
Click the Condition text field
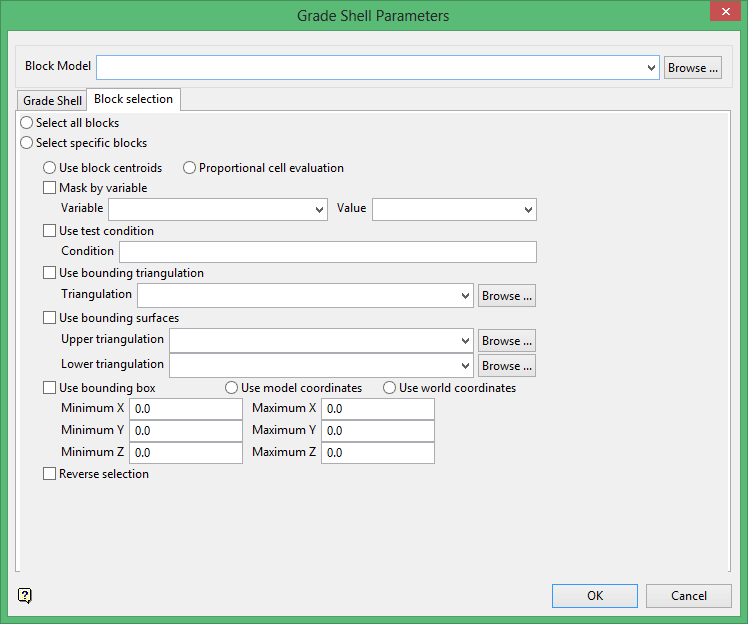(327, 252)
